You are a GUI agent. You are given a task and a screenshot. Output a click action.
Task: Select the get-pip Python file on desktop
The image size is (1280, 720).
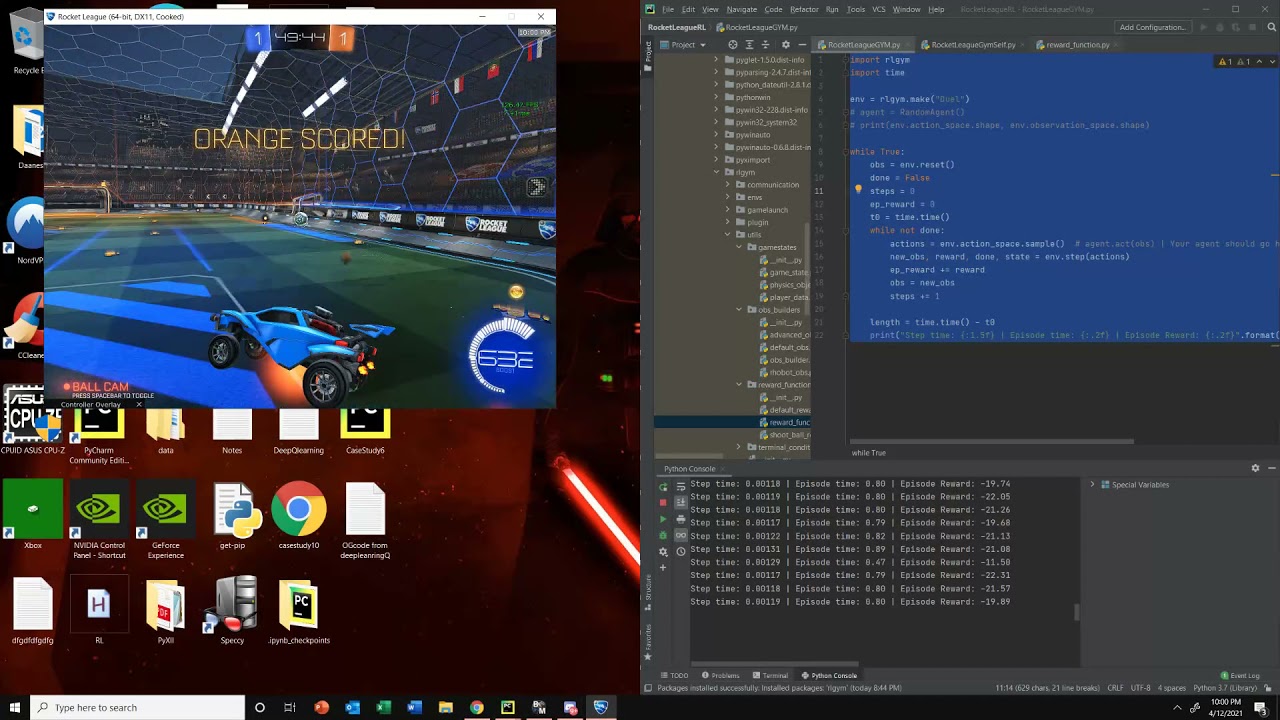[x=232, y=516]
